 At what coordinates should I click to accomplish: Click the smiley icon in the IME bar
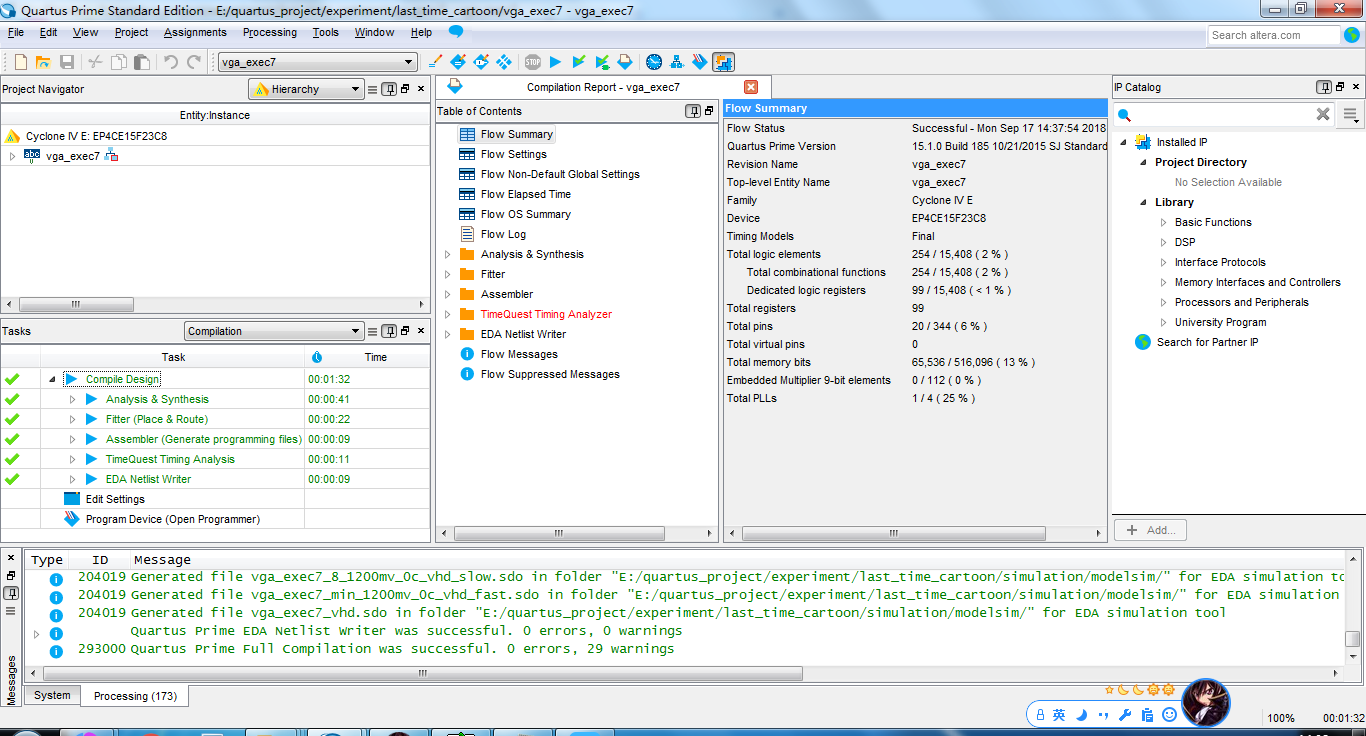1170,715
